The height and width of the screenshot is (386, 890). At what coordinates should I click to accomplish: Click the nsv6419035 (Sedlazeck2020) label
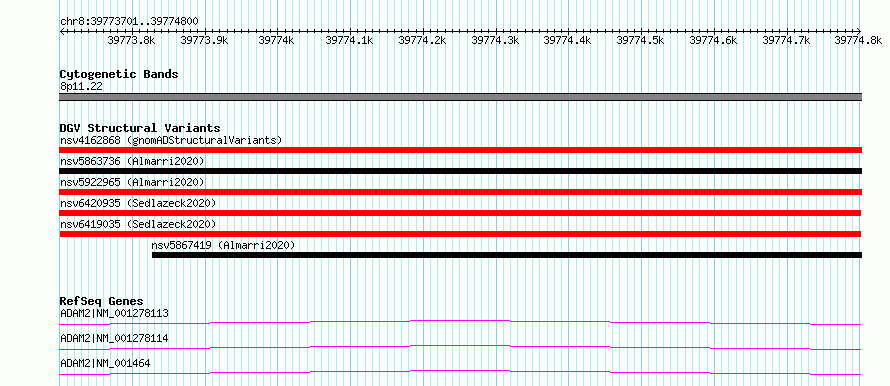tap(138, 224)
